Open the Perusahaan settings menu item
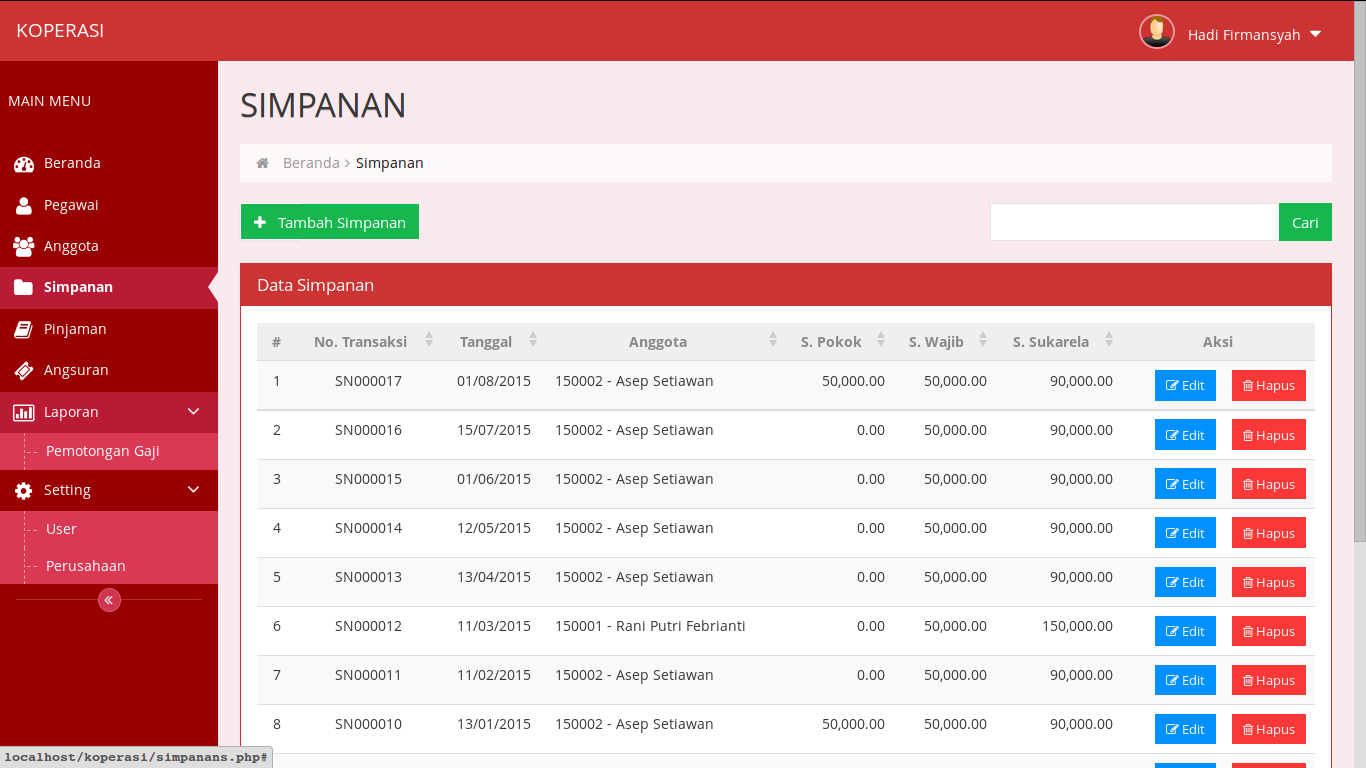The image size is (1366, 768). [x=86, y=566]
